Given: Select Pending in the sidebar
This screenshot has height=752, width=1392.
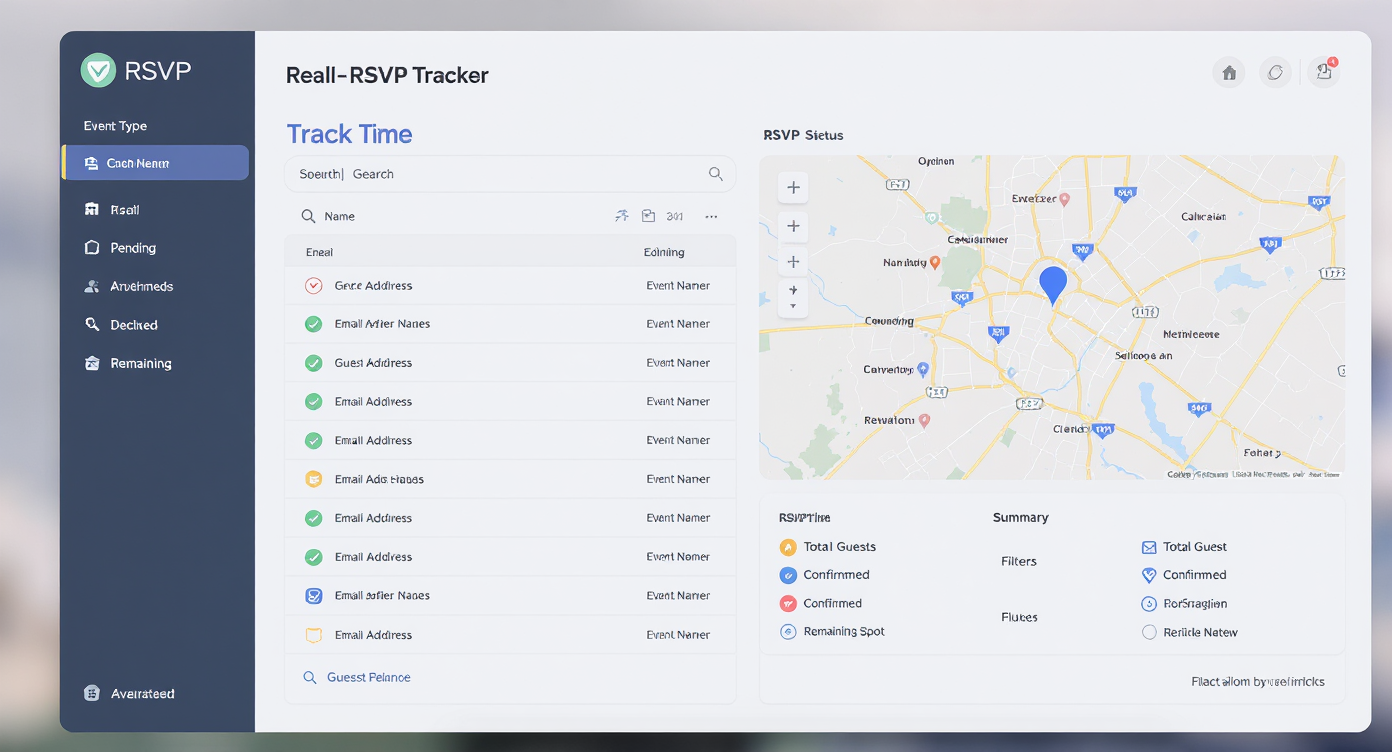Looking at the screenshot, I should [133, 248].
